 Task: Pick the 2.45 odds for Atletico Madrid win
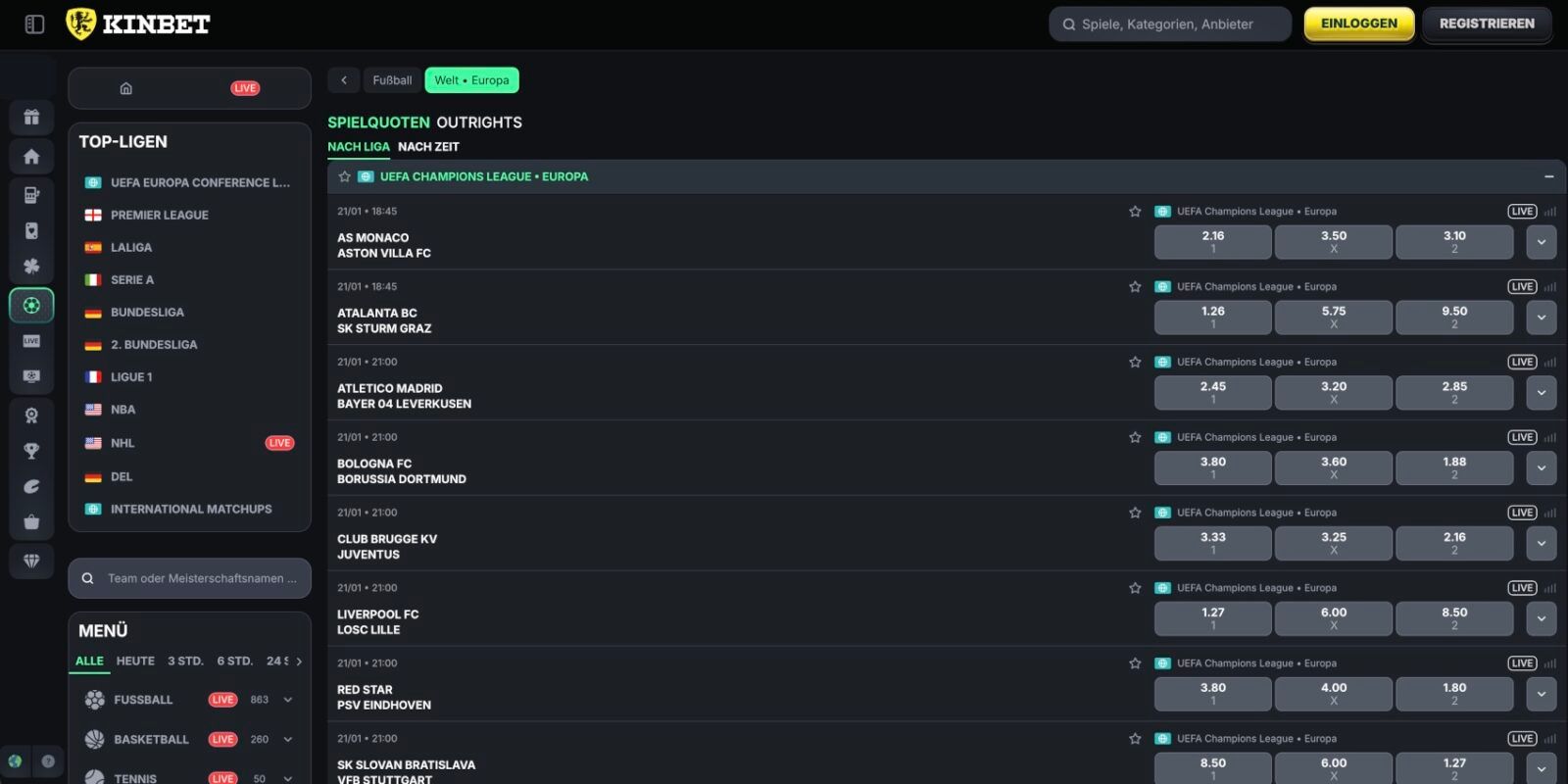tap(1212, 393)
